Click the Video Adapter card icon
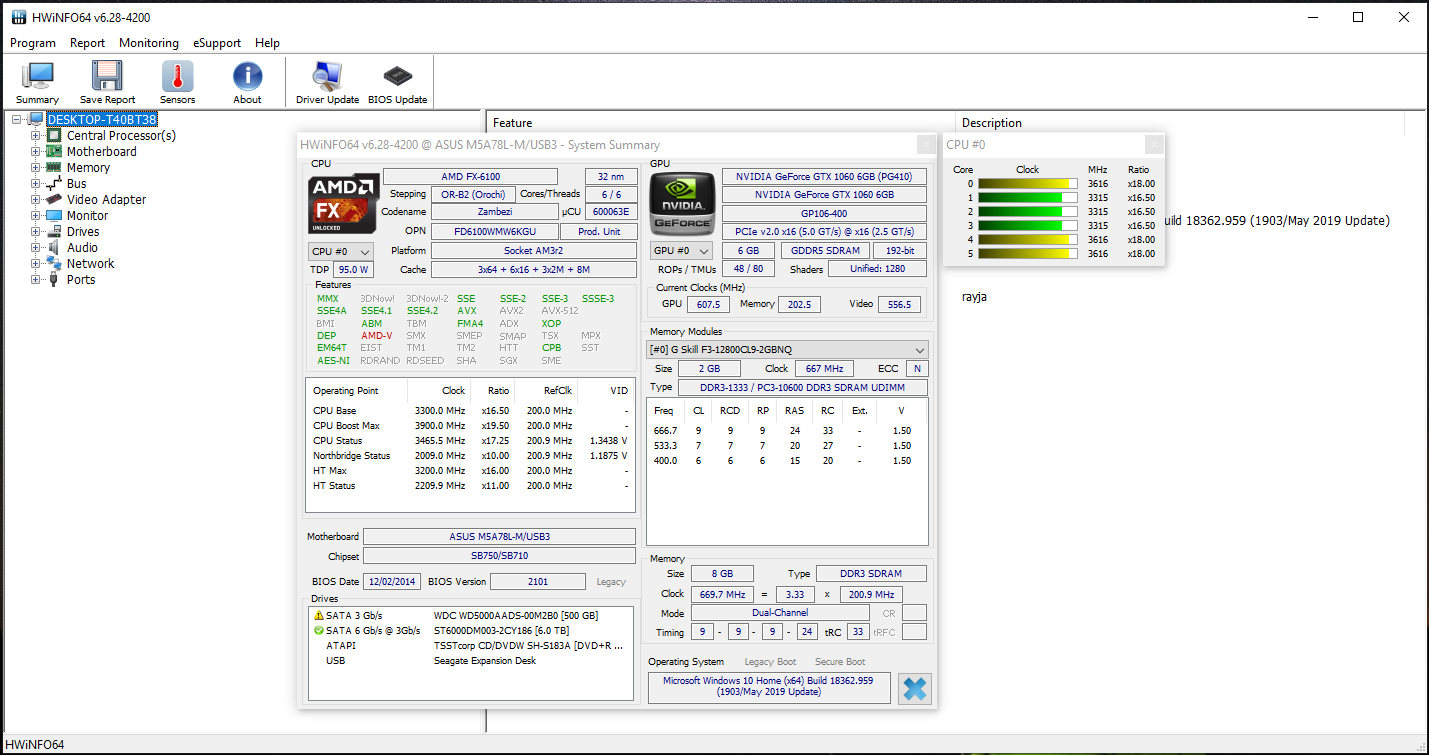This screenshot has width=1429, height=755. tap(54, 200)
